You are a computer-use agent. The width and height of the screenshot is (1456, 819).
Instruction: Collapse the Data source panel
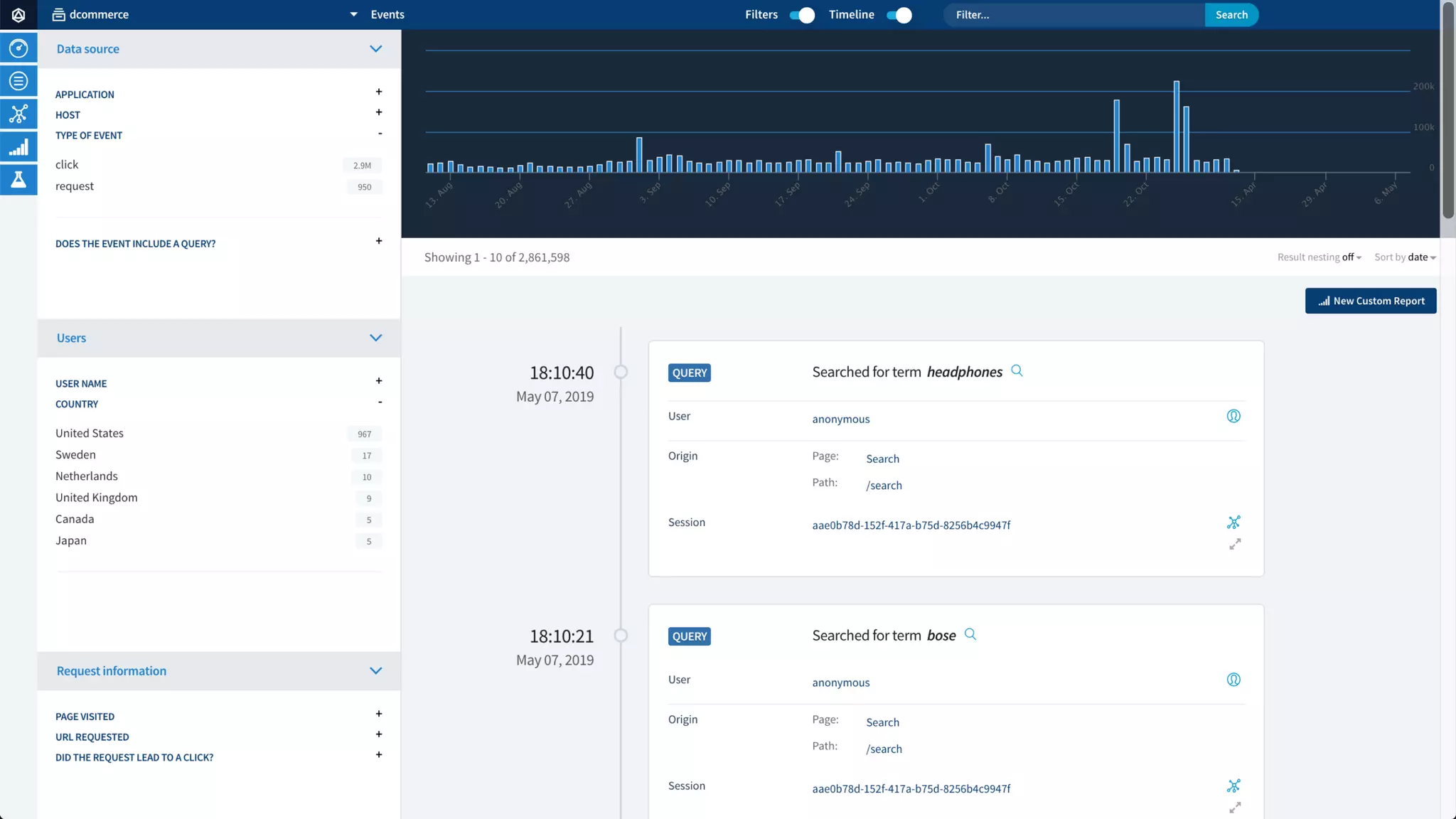click(x=375, y=49)
